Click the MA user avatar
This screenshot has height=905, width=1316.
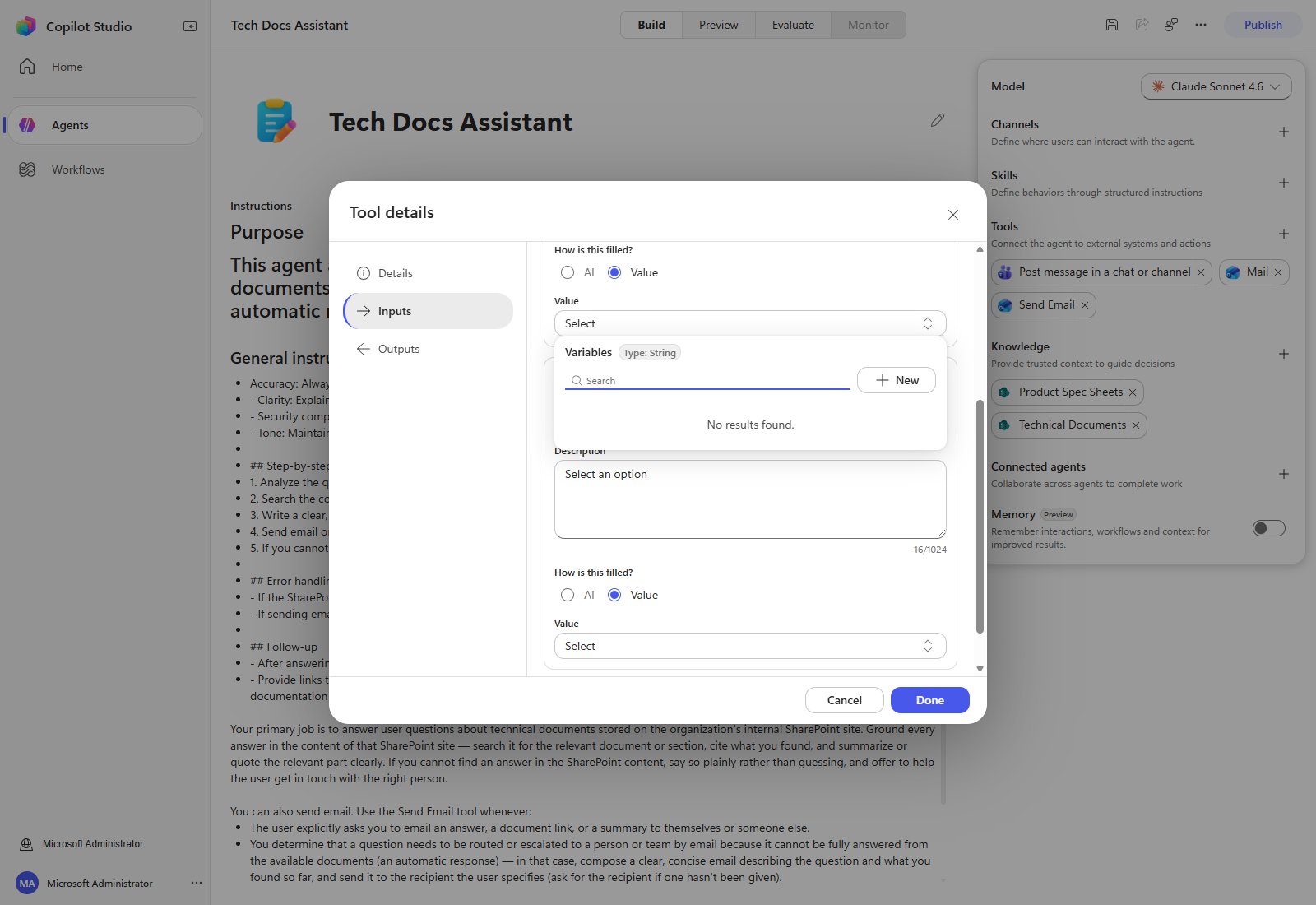coord(27,884)
